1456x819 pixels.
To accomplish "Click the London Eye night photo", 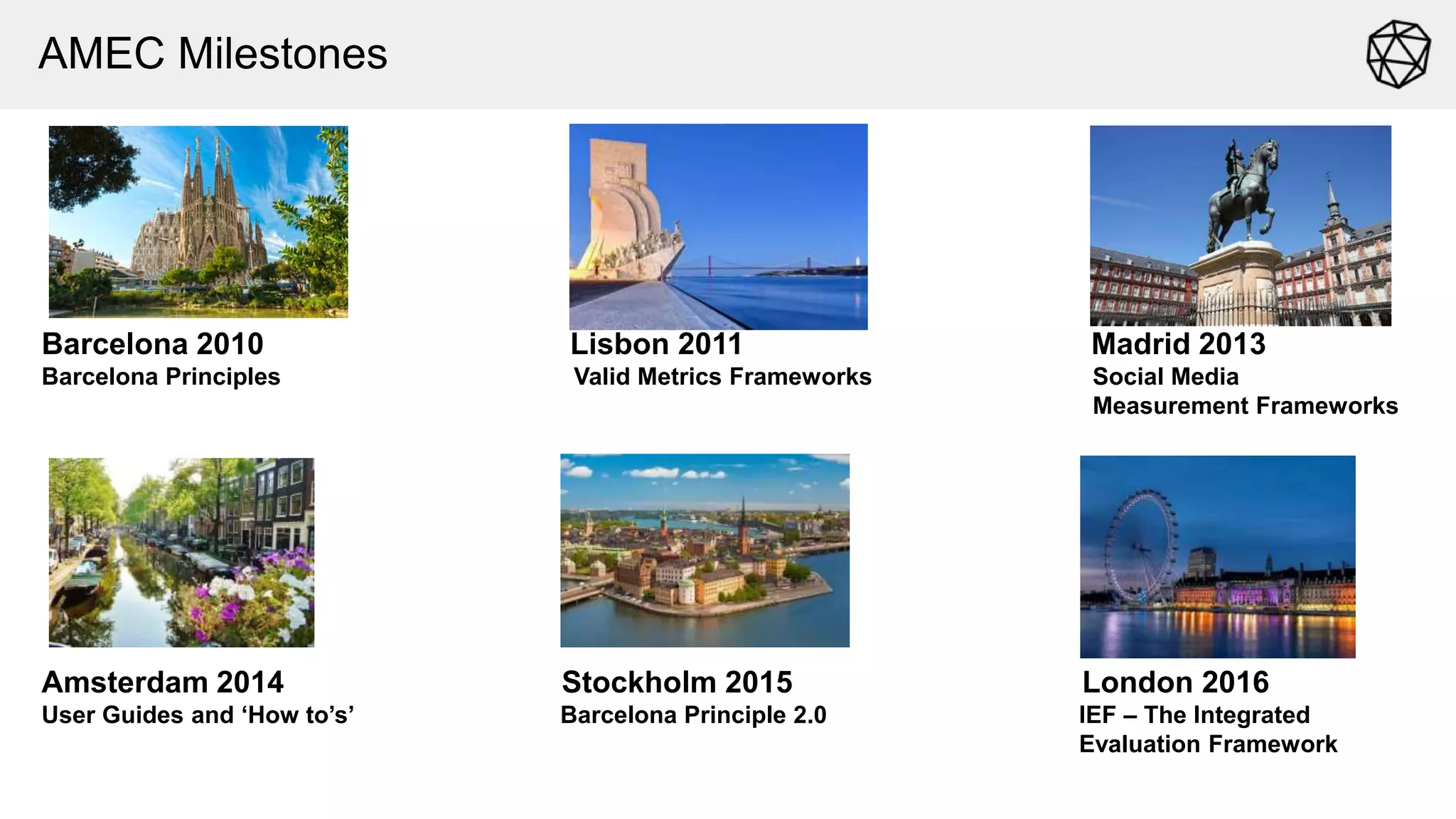I will point(1217,556).
